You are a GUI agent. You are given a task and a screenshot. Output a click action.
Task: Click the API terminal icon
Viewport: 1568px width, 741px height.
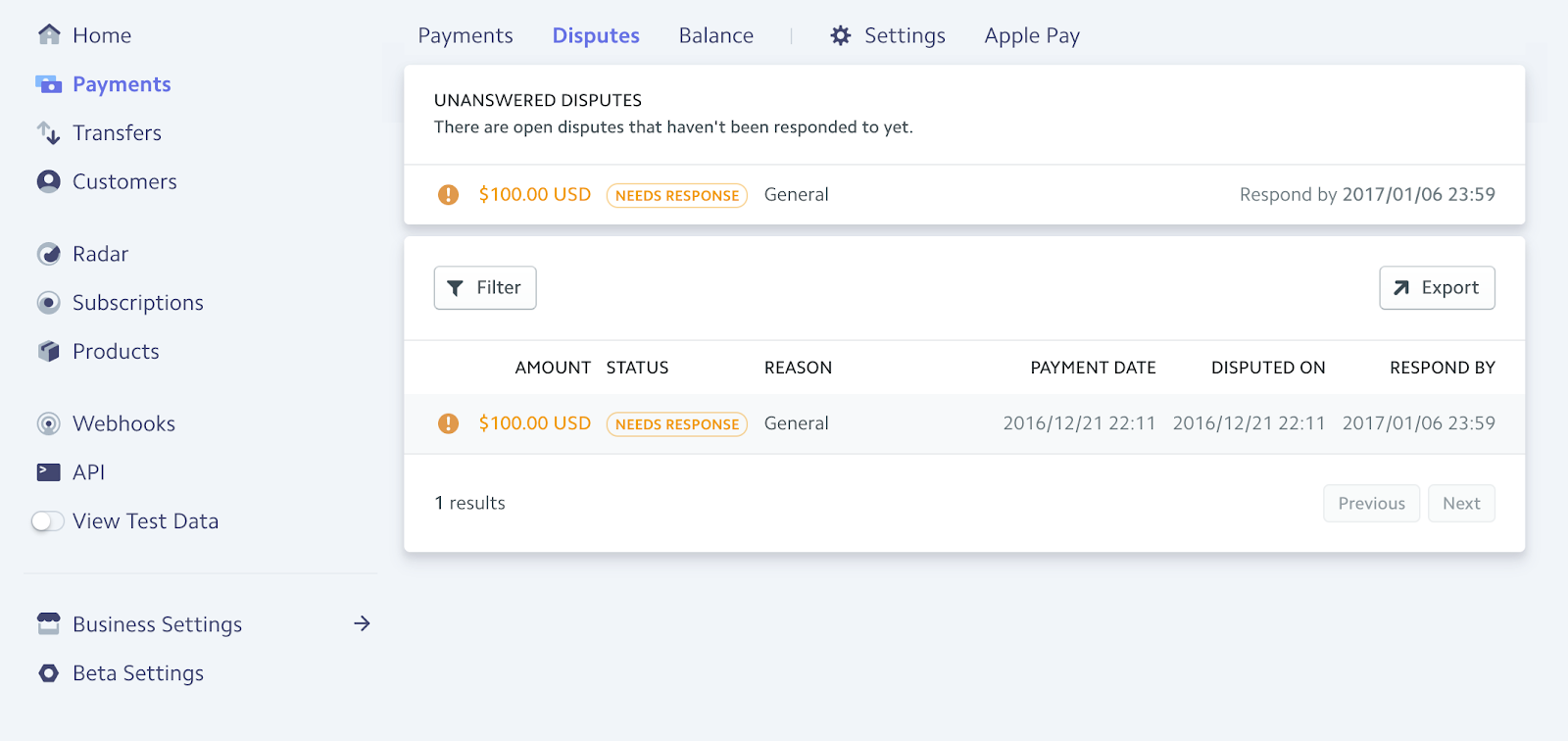coord(49,472)
